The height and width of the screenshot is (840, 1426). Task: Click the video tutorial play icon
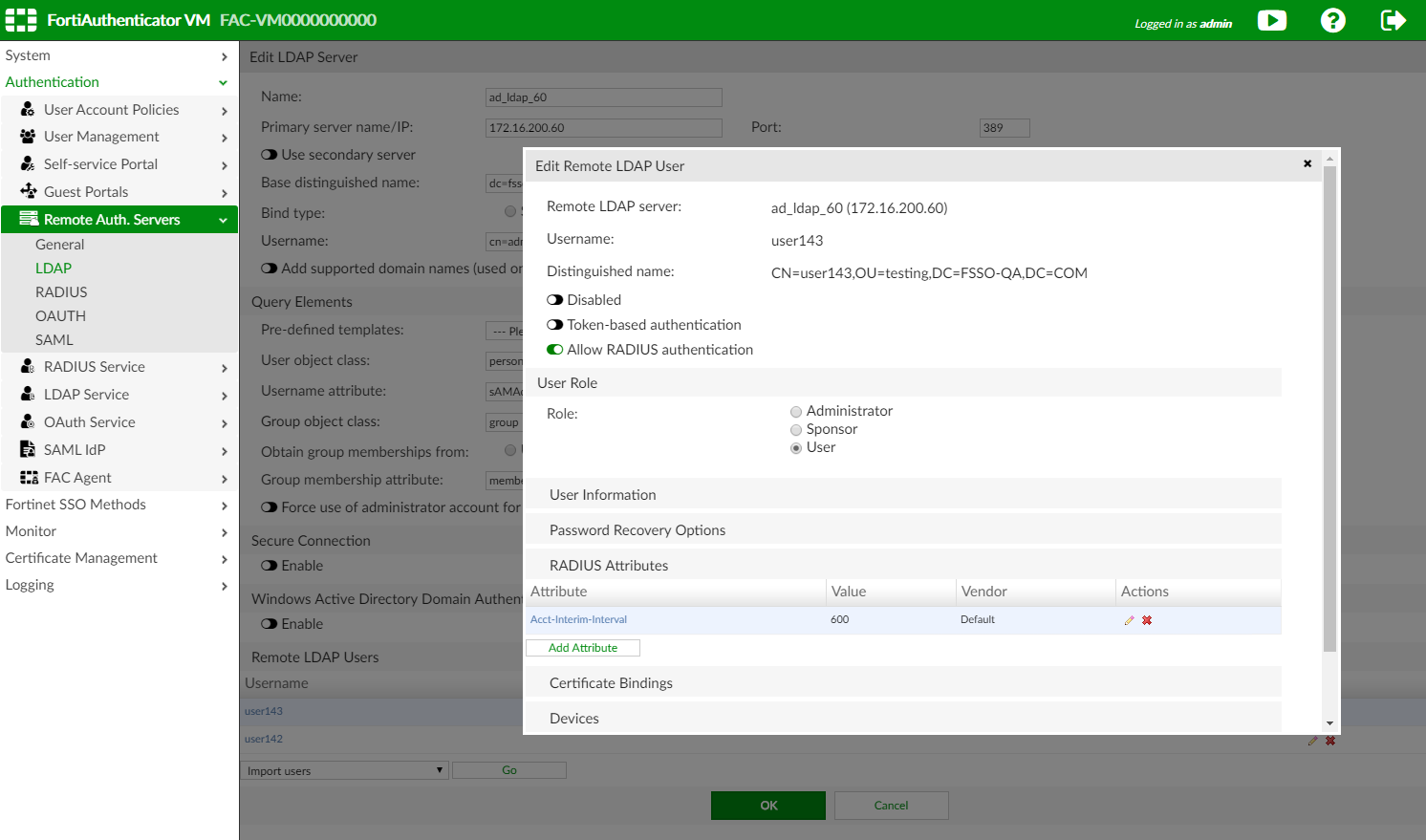[x=1271, y=20]
